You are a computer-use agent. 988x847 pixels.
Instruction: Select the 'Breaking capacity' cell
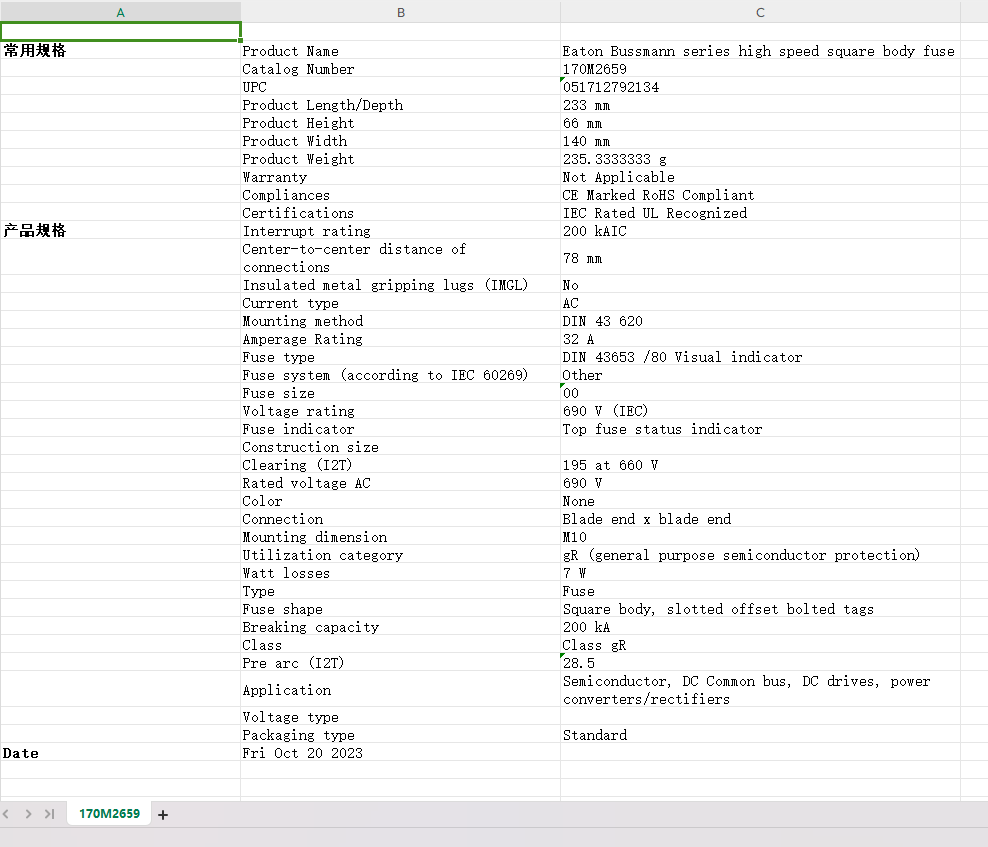pos(401,627)
